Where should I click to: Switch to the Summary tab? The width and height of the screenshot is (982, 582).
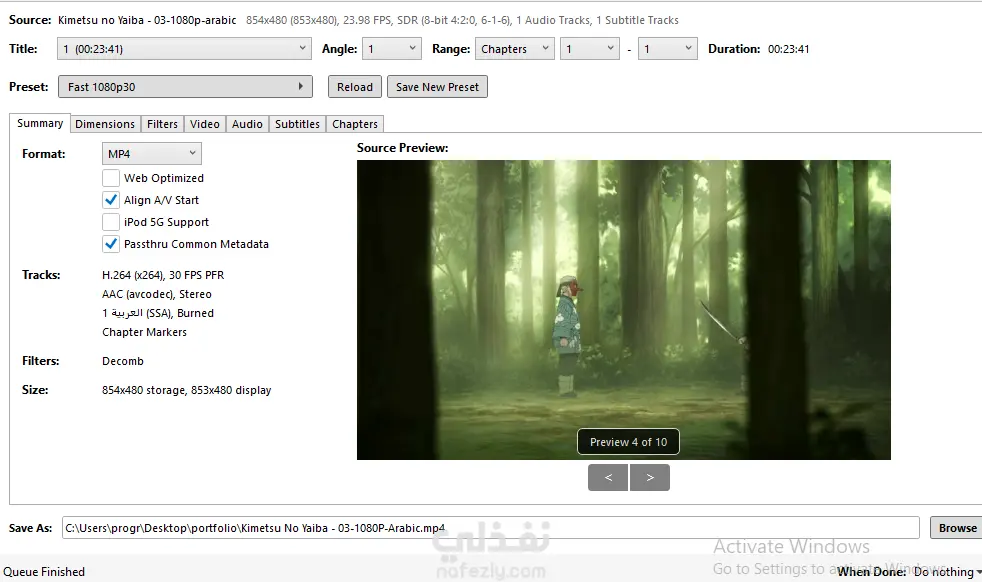pos(40,123)
